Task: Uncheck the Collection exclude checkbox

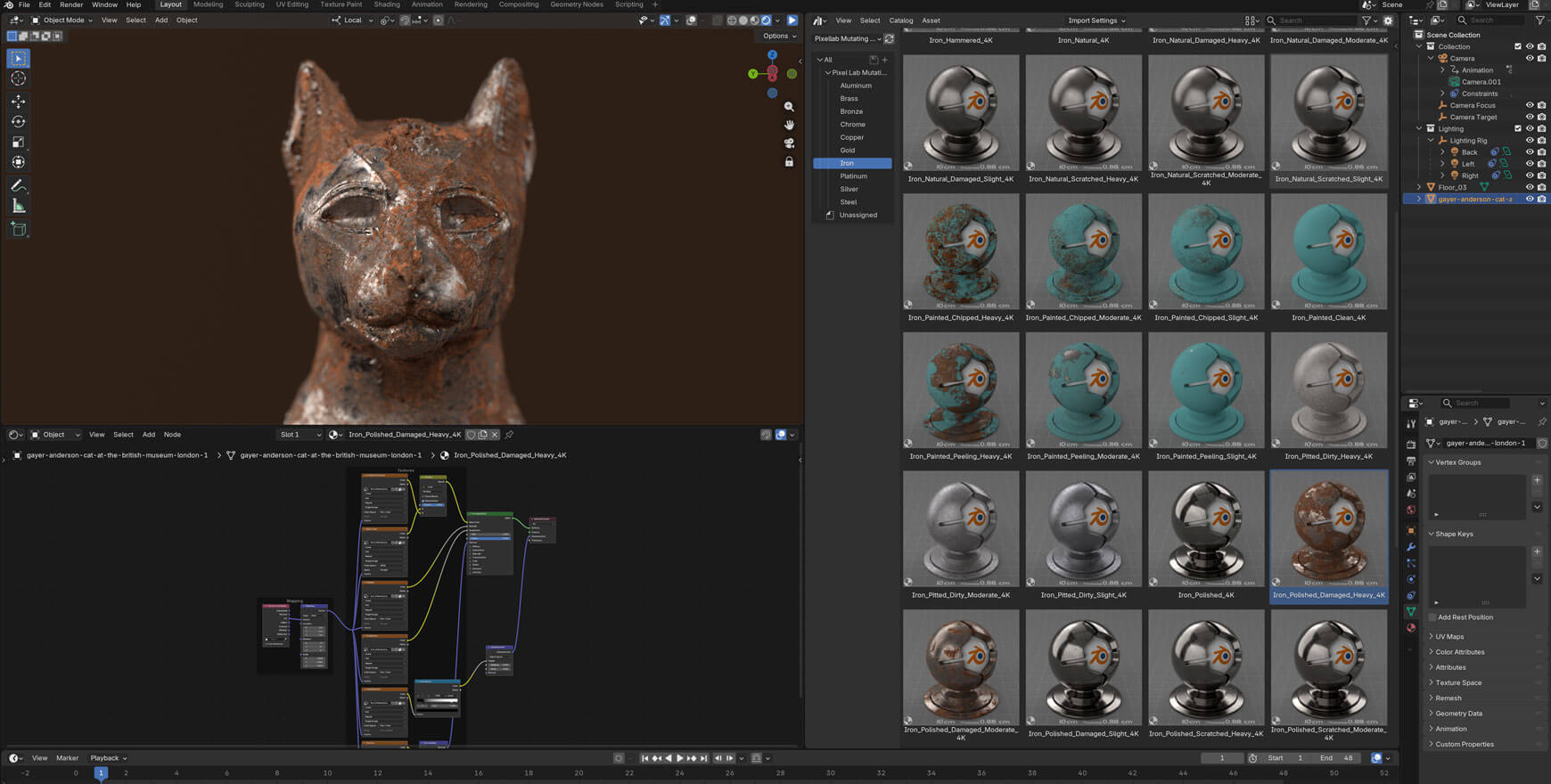Action: [x=1518, y=46]
